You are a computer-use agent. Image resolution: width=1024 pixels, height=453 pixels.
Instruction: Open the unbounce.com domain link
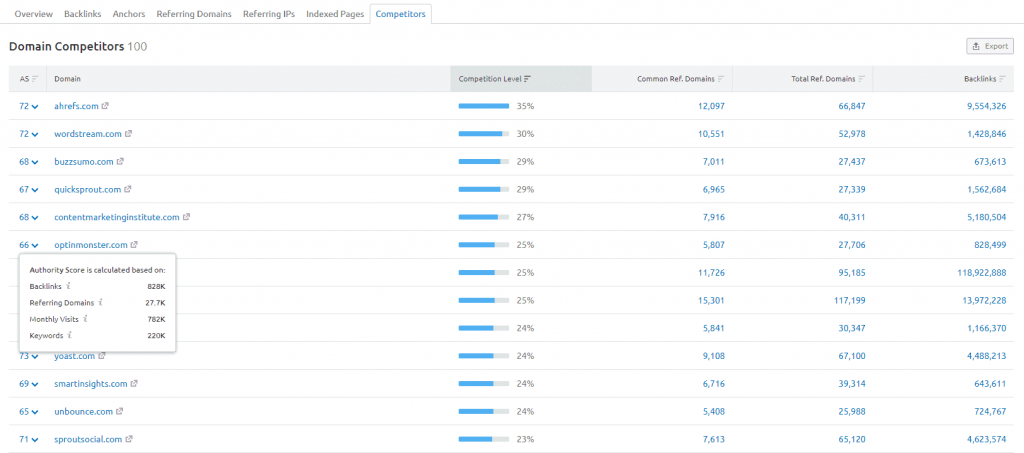click(84, 411)
